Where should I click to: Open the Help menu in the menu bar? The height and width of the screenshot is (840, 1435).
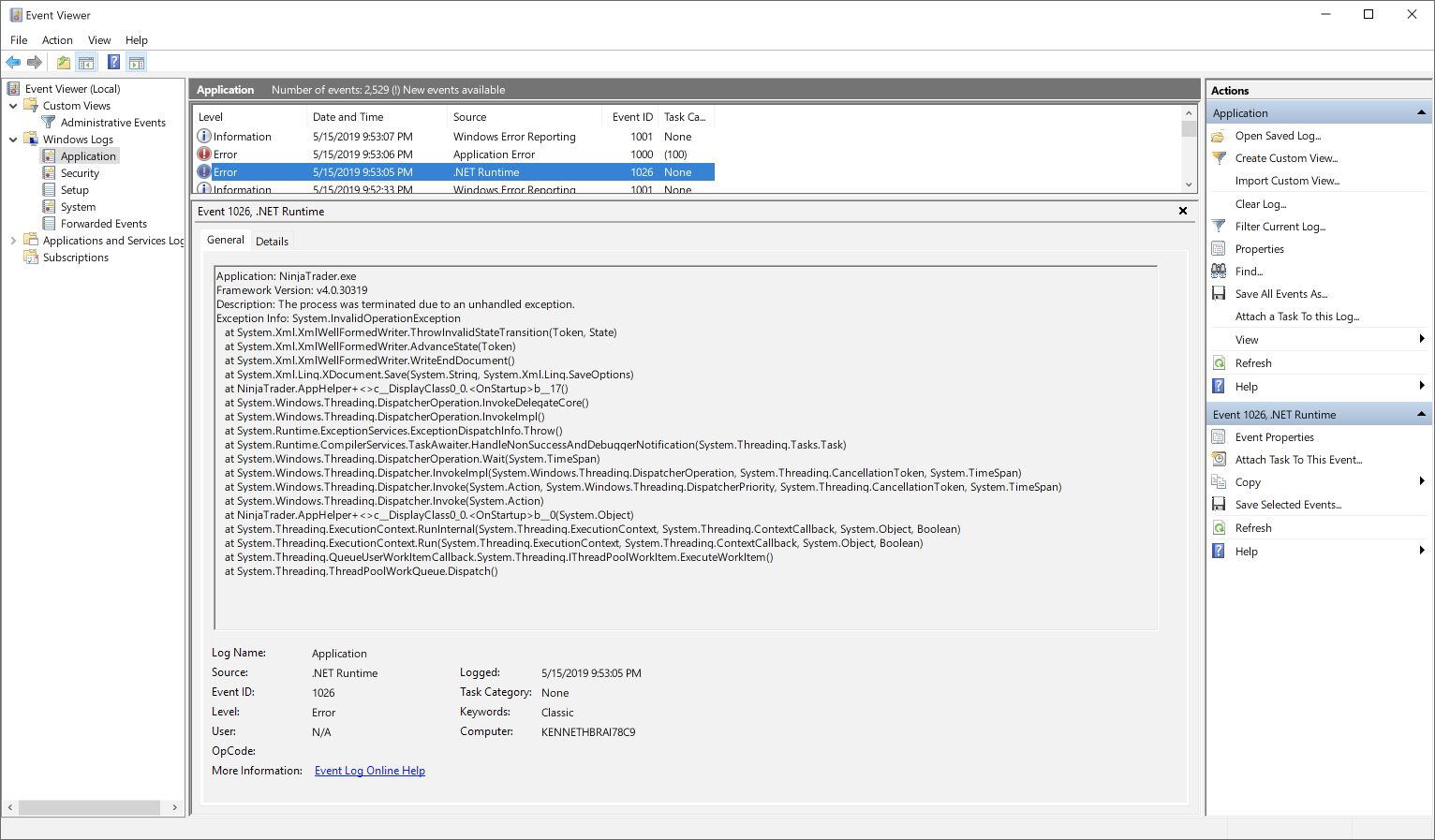(x=137, y=40)
